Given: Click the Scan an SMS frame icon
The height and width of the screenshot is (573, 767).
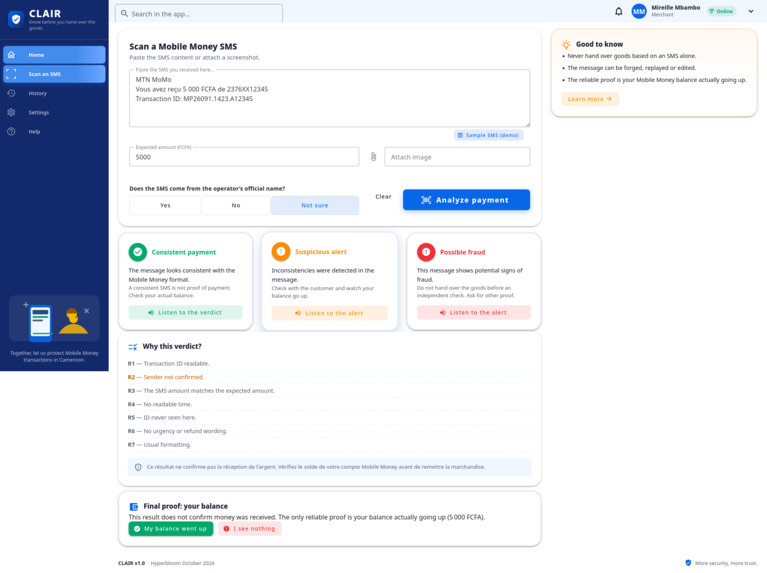Looking at the screenshot, I should [x=11, y=74].
